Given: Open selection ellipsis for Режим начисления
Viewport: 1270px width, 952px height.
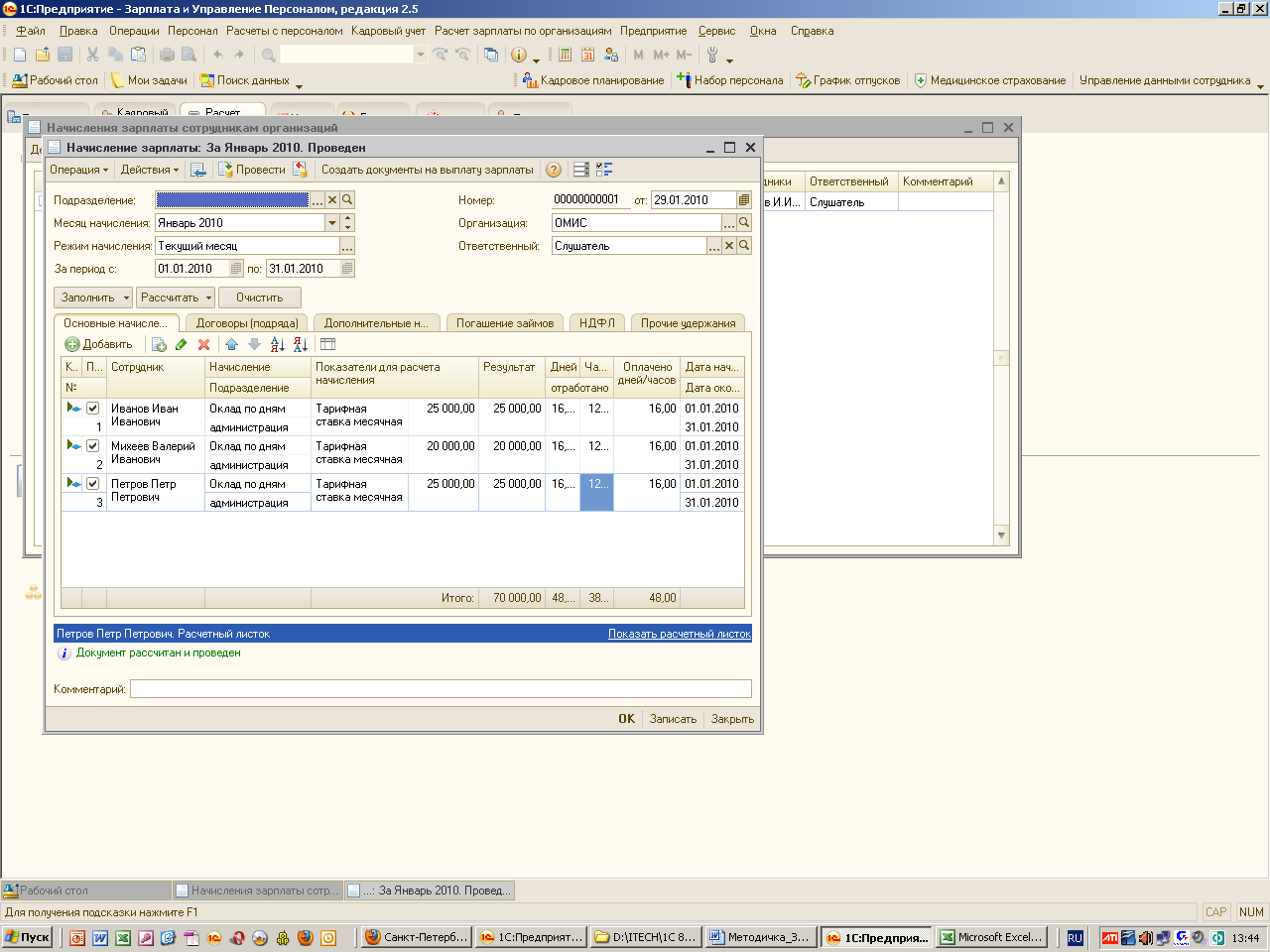Looking at the screenshot, I should (x=347, y=246).
